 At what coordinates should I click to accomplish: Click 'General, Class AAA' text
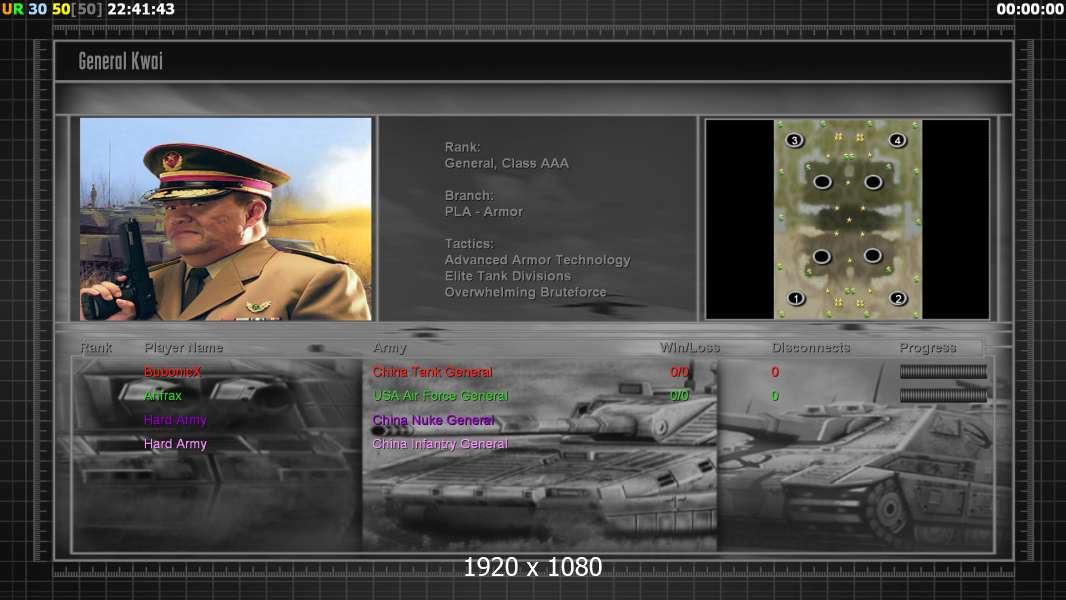[x=506, y=163]
